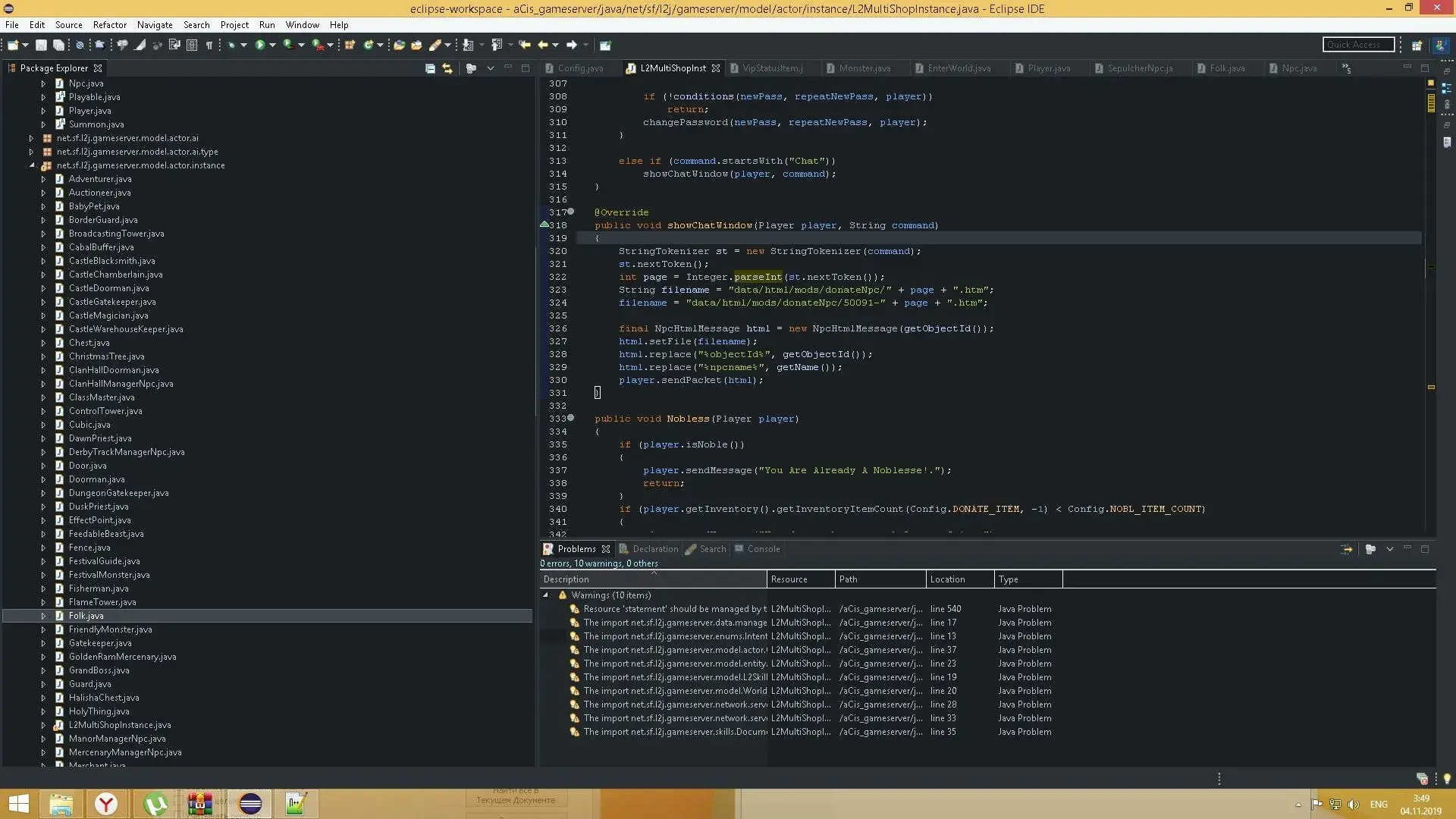Screen dimensions: 1456x819
Task: Open the Project menu
Action: [234, 24]
